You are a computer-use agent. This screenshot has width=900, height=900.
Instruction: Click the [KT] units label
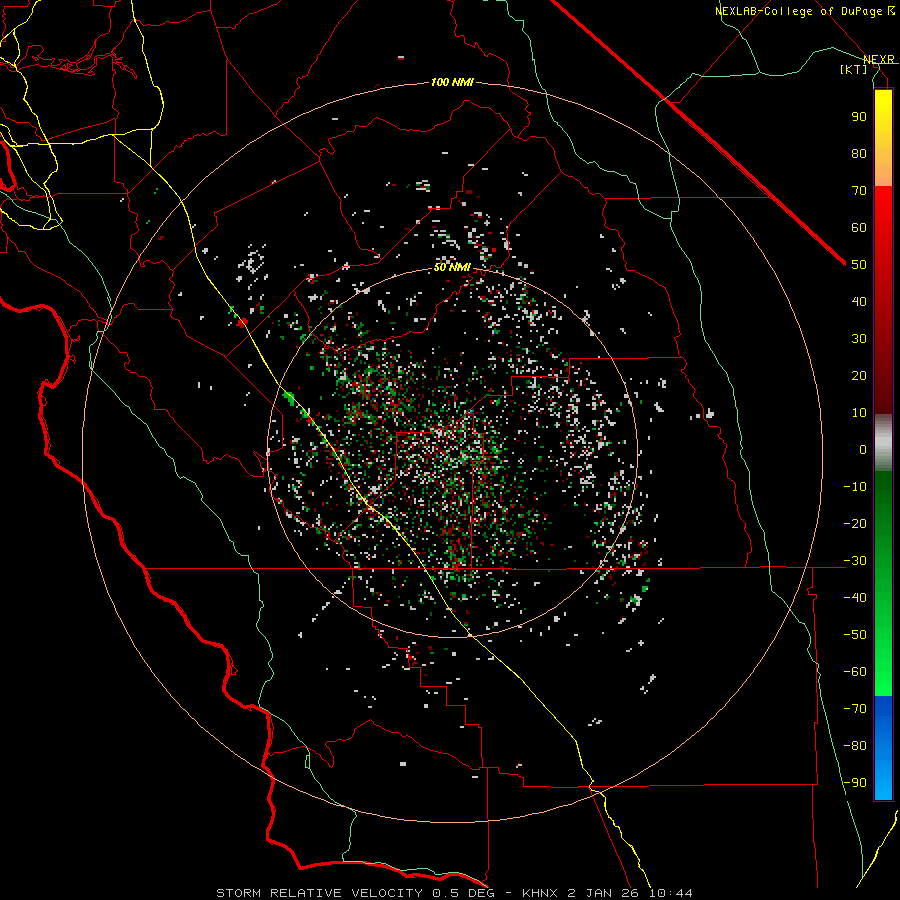pyautogui.click(x=854, y=69)
